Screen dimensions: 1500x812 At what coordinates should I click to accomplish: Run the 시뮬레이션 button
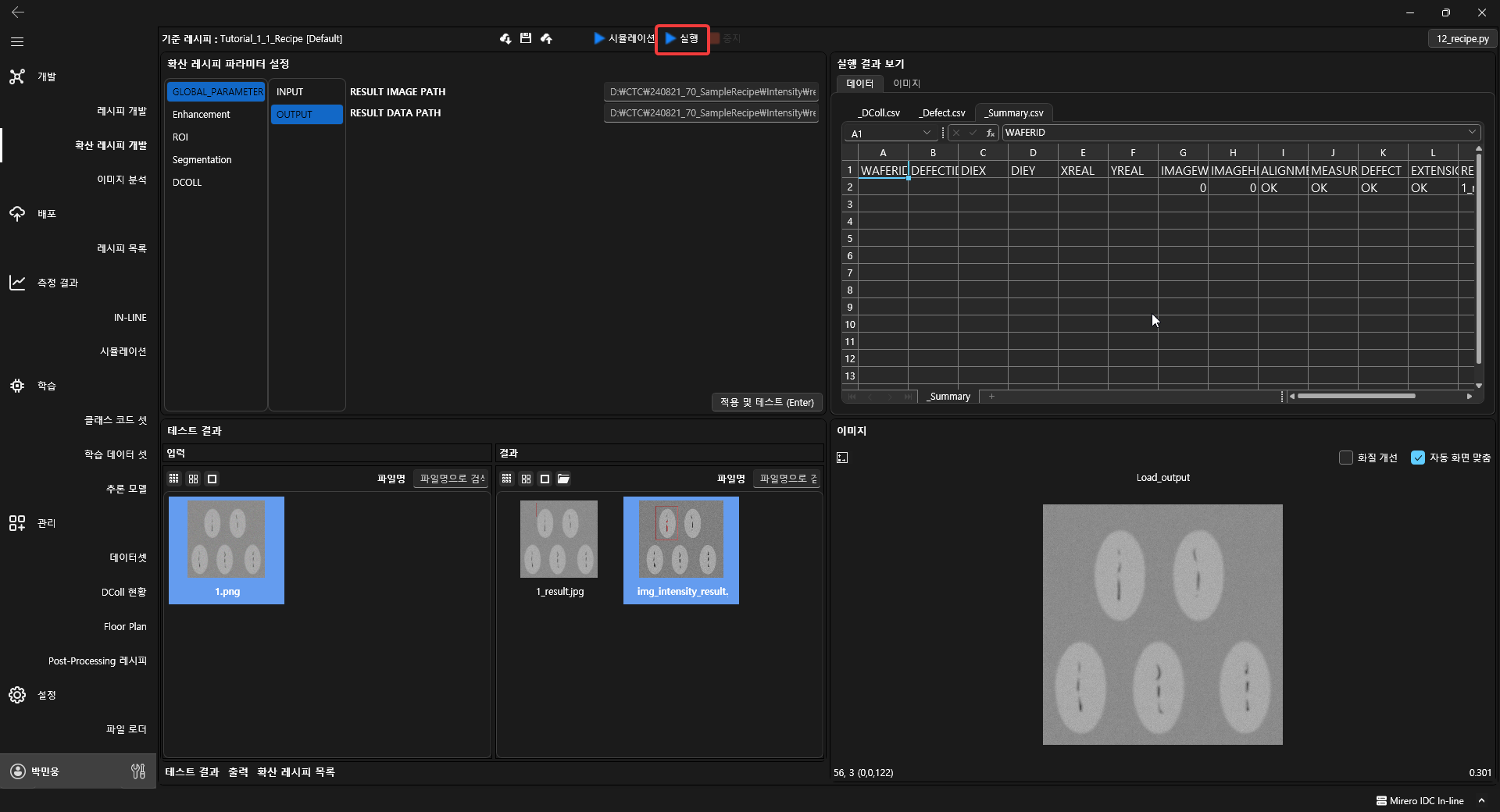[623, 38]
